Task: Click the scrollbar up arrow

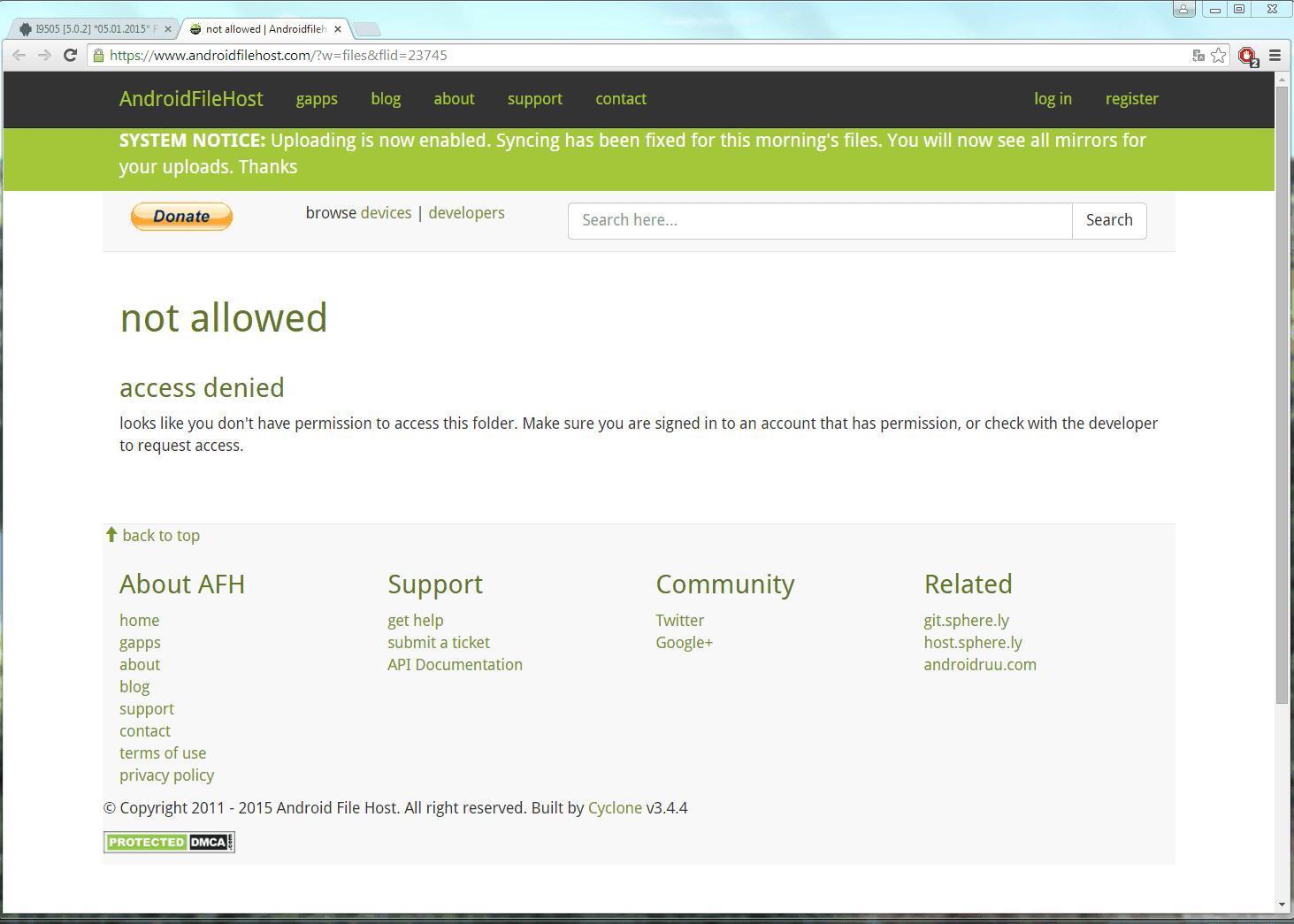Action: [x=1282, y=79]
